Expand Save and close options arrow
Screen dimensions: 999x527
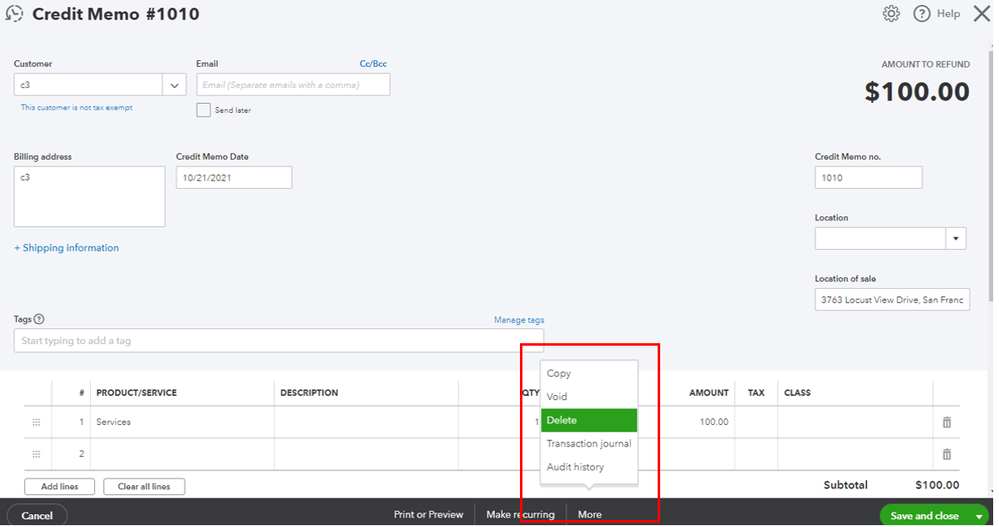tap(979, 516)
